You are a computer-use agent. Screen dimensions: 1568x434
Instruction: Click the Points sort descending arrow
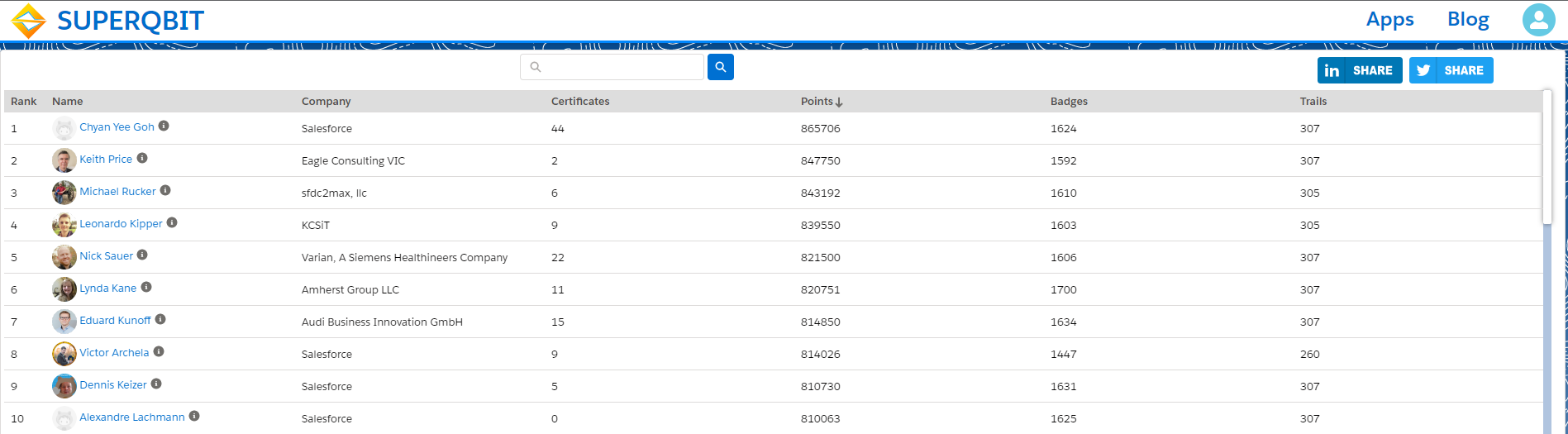coord(839,102)
